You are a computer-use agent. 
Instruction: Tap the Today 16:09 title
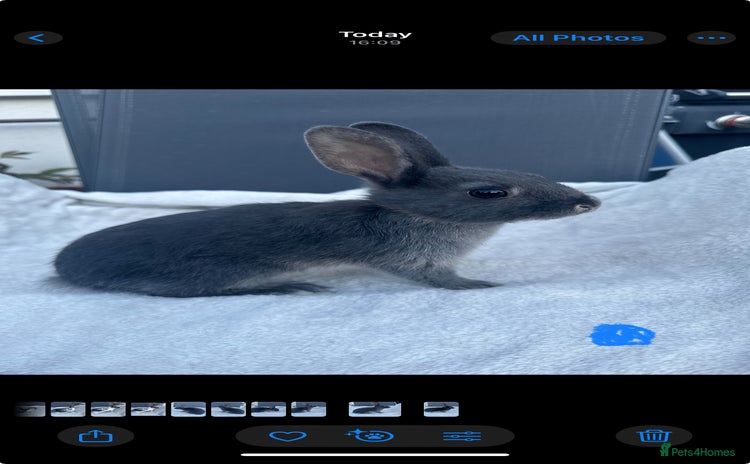pos(375,38)
